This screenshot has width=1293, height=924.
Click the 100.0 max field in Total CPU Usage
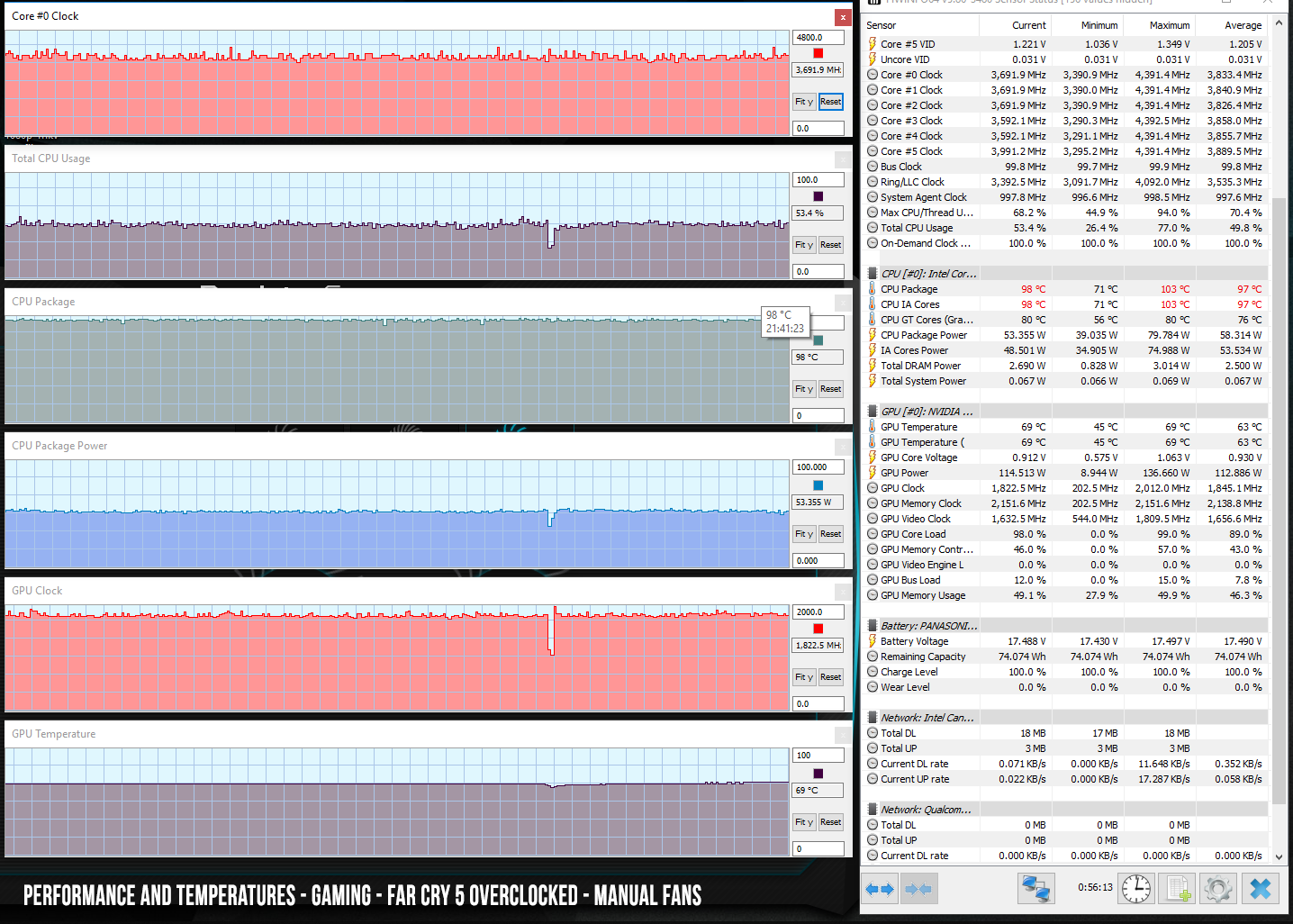818,180
